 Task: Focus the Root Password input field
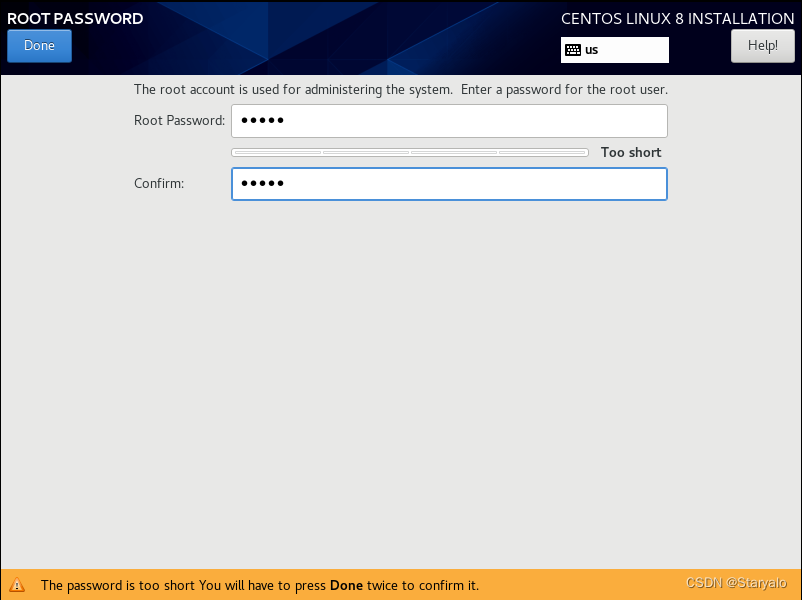click(x=449, y=121)
